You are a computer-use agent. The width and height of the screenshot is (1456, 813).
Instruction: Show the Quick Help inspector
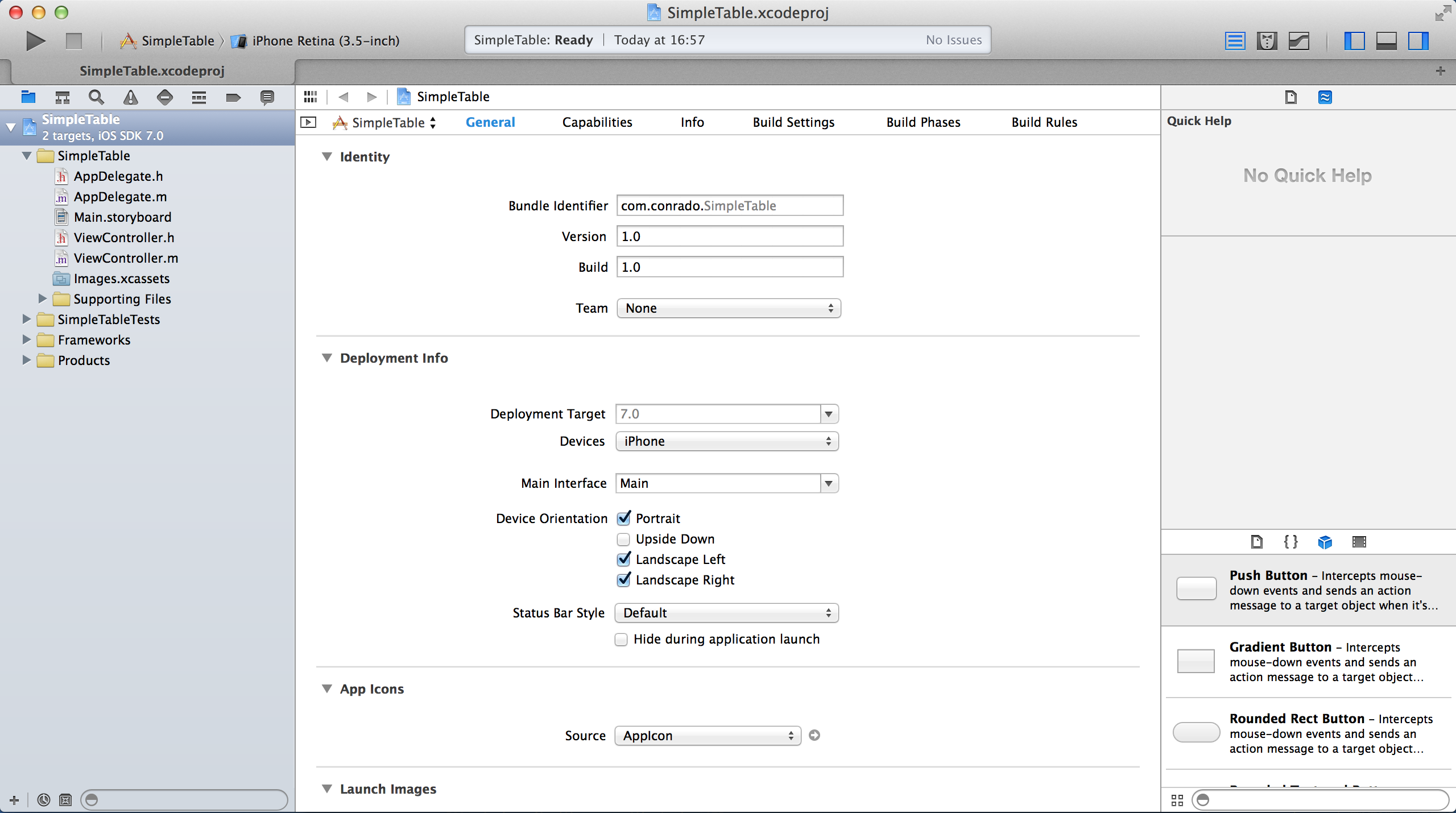(1325, 97)
